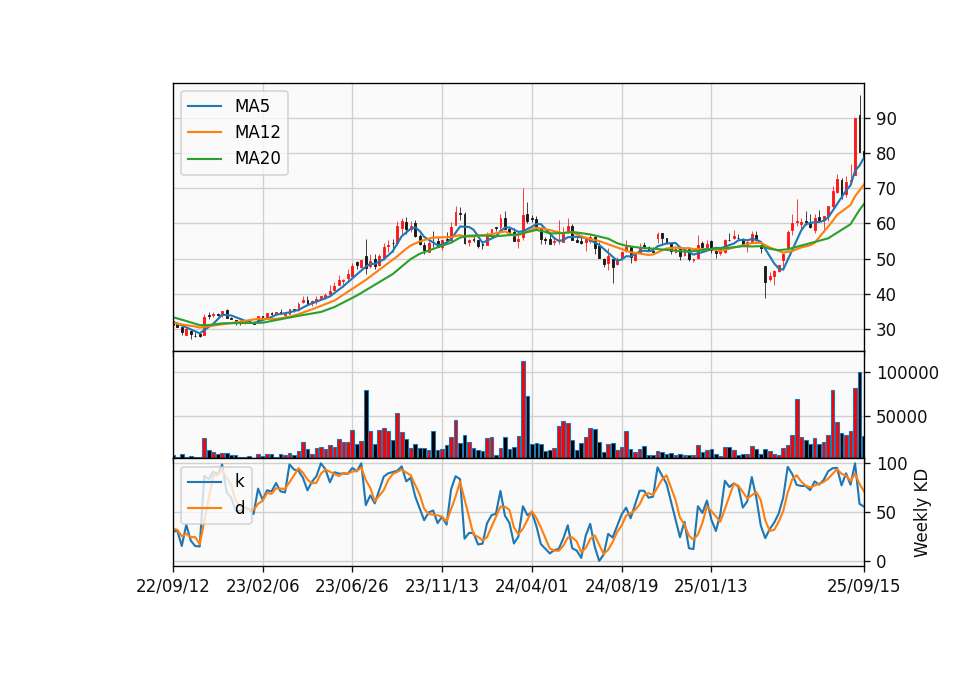Click the 23/11/13 date tick label

click(442, 586)
